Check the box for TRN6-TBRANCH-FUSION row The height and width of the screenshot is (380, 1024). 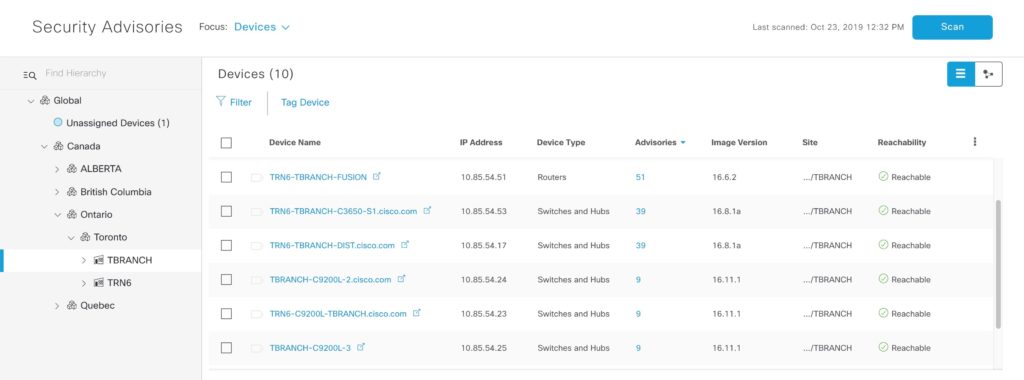click(226, 177)
